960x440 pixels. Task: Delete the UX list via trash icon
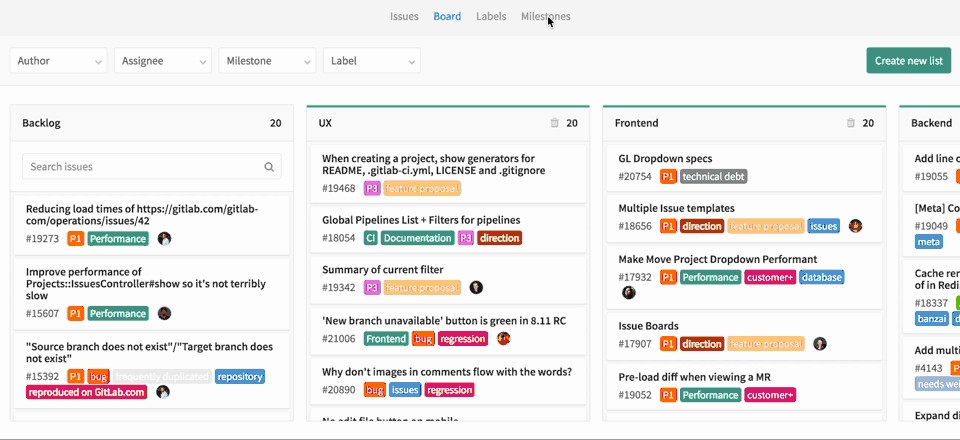click(555, 123)
